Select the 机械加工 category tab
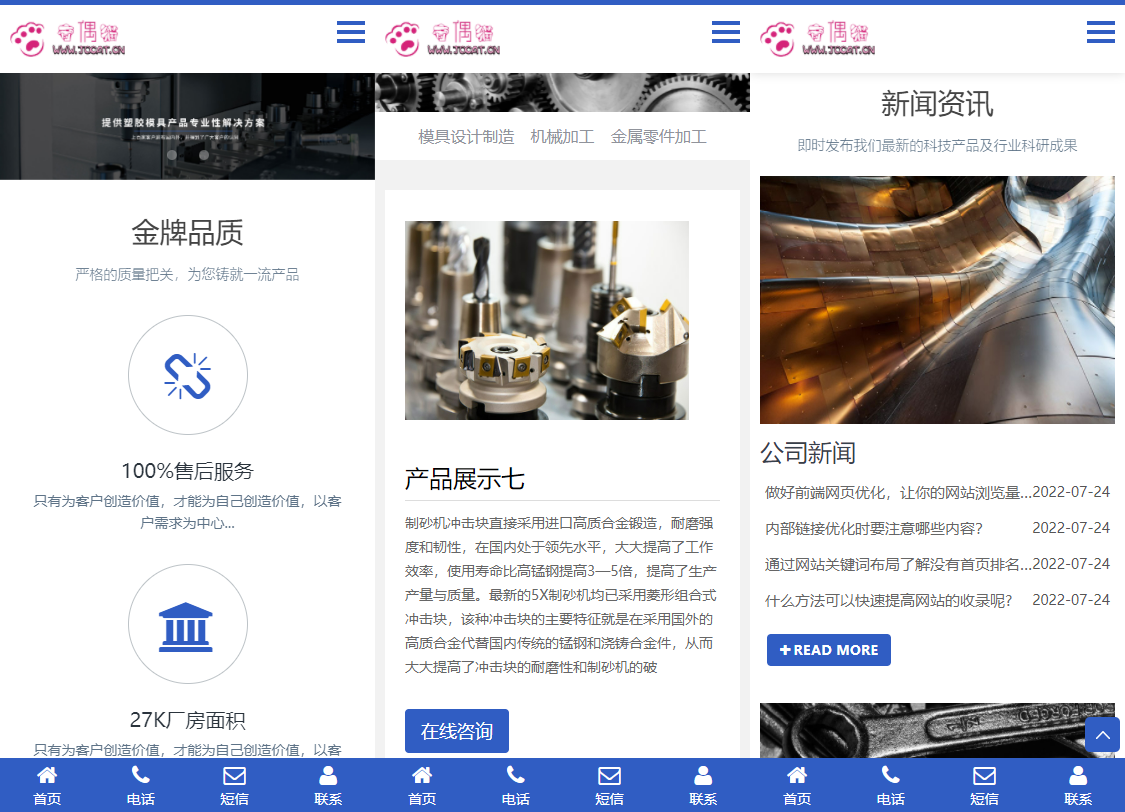1125x812 pixels. [562, 136]
